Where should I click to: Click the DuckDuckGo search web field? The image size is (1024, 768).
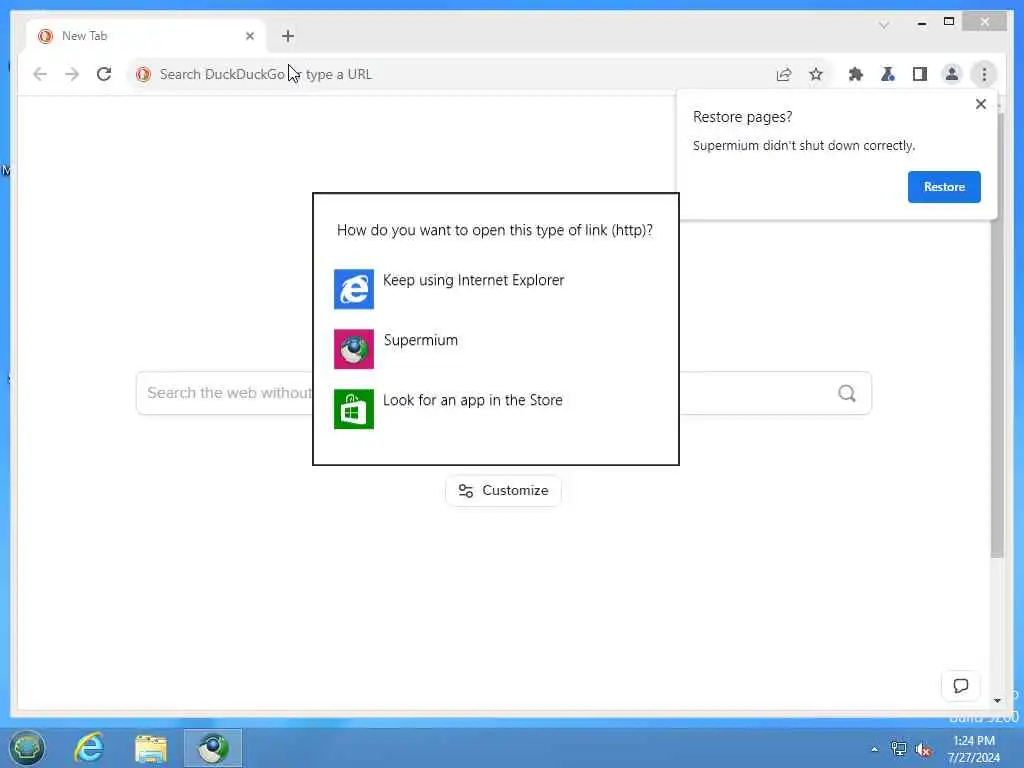coord(504,393)
